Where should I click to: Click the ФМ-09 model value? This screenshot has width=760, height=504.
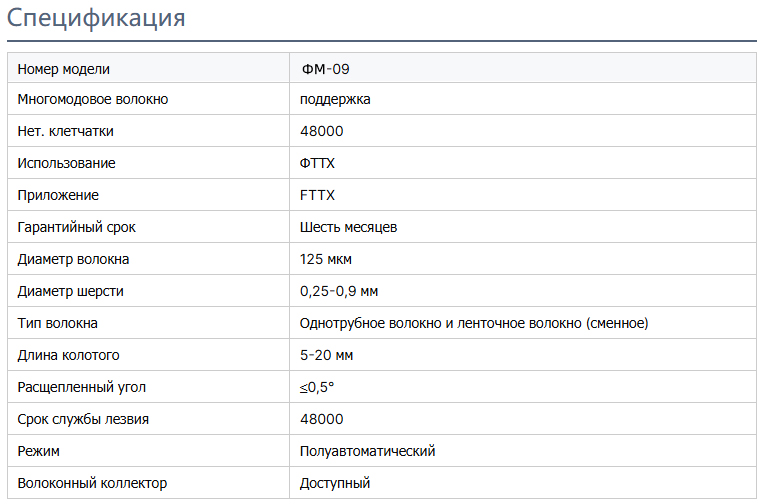(x=325, y=69)
